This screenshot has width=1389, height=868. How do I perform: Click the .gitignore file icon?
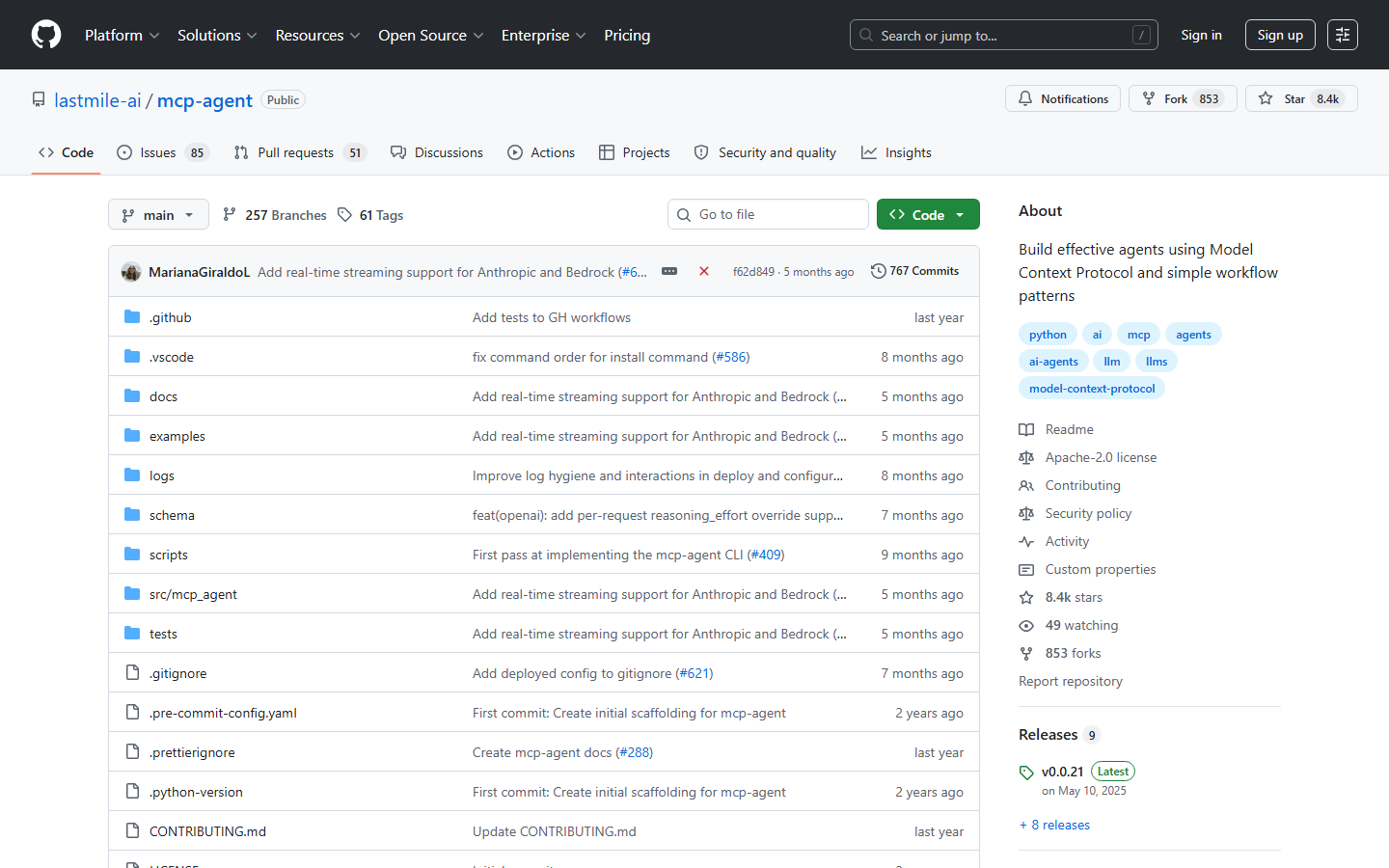coord(132,673)
